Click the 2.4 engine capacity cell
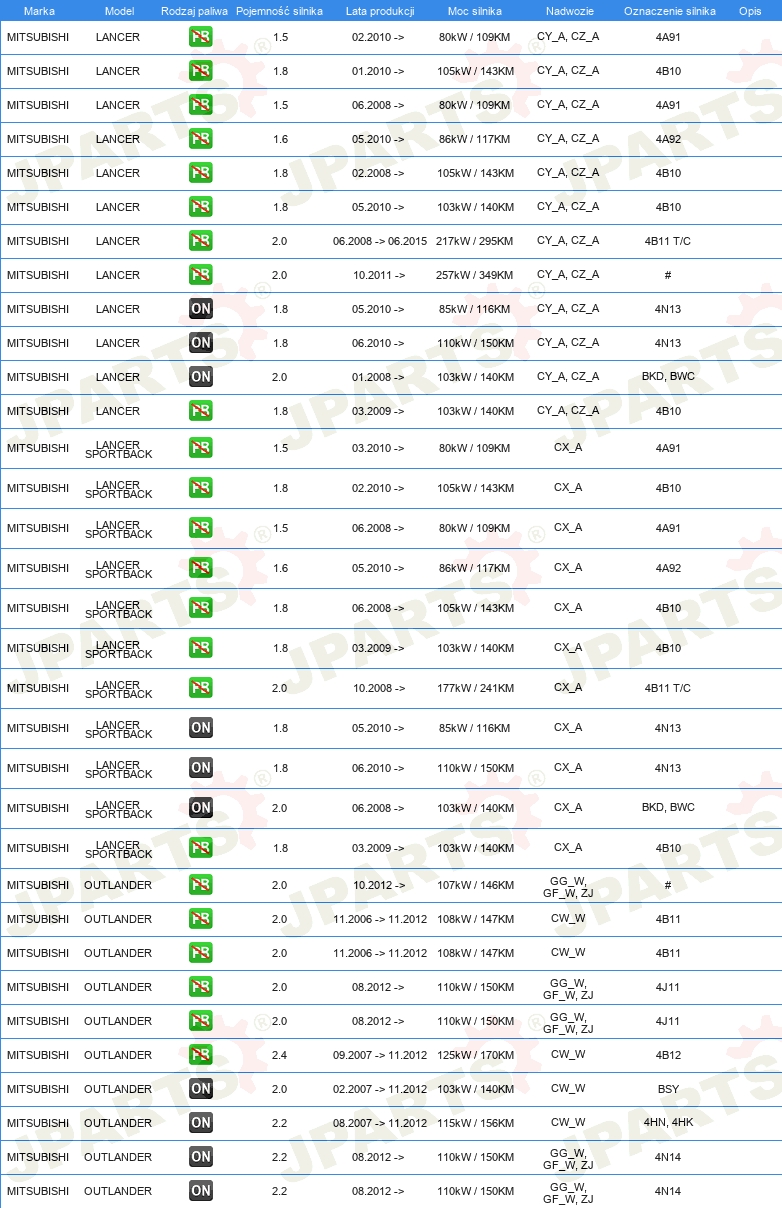The image size is (782, 1208). [280, 1055]
